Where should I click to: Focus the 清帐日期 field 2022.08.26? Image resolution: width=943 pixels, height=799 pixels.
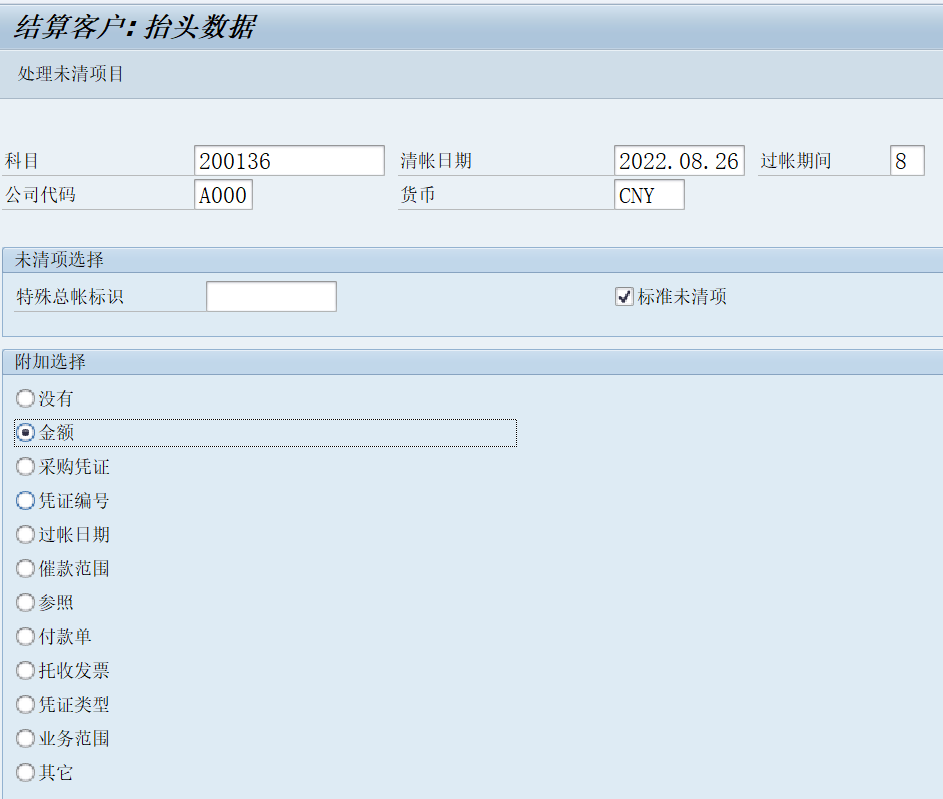(x=679, y=161)
